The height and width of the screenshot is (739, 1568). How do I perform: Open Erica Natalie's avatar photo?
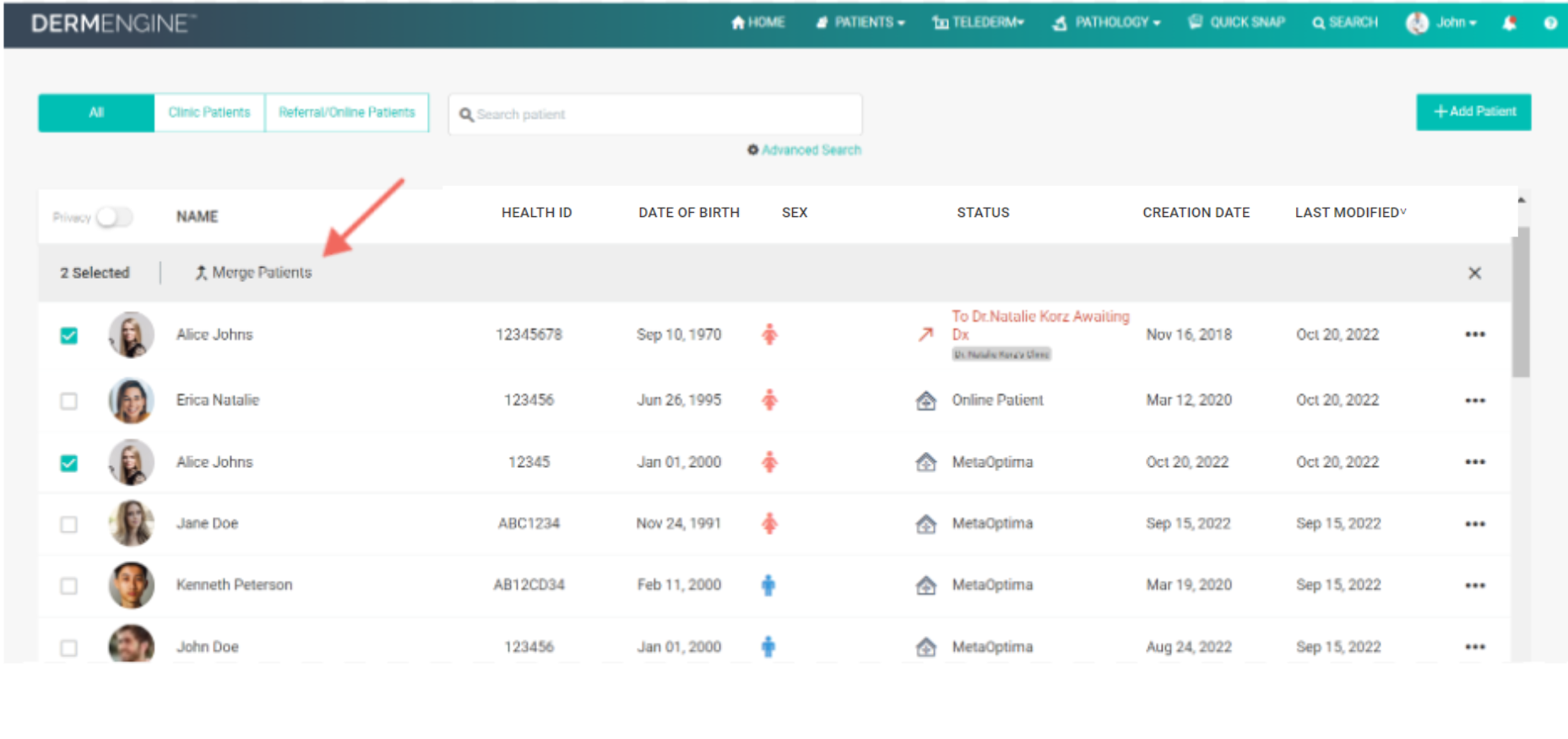(132, 400)
